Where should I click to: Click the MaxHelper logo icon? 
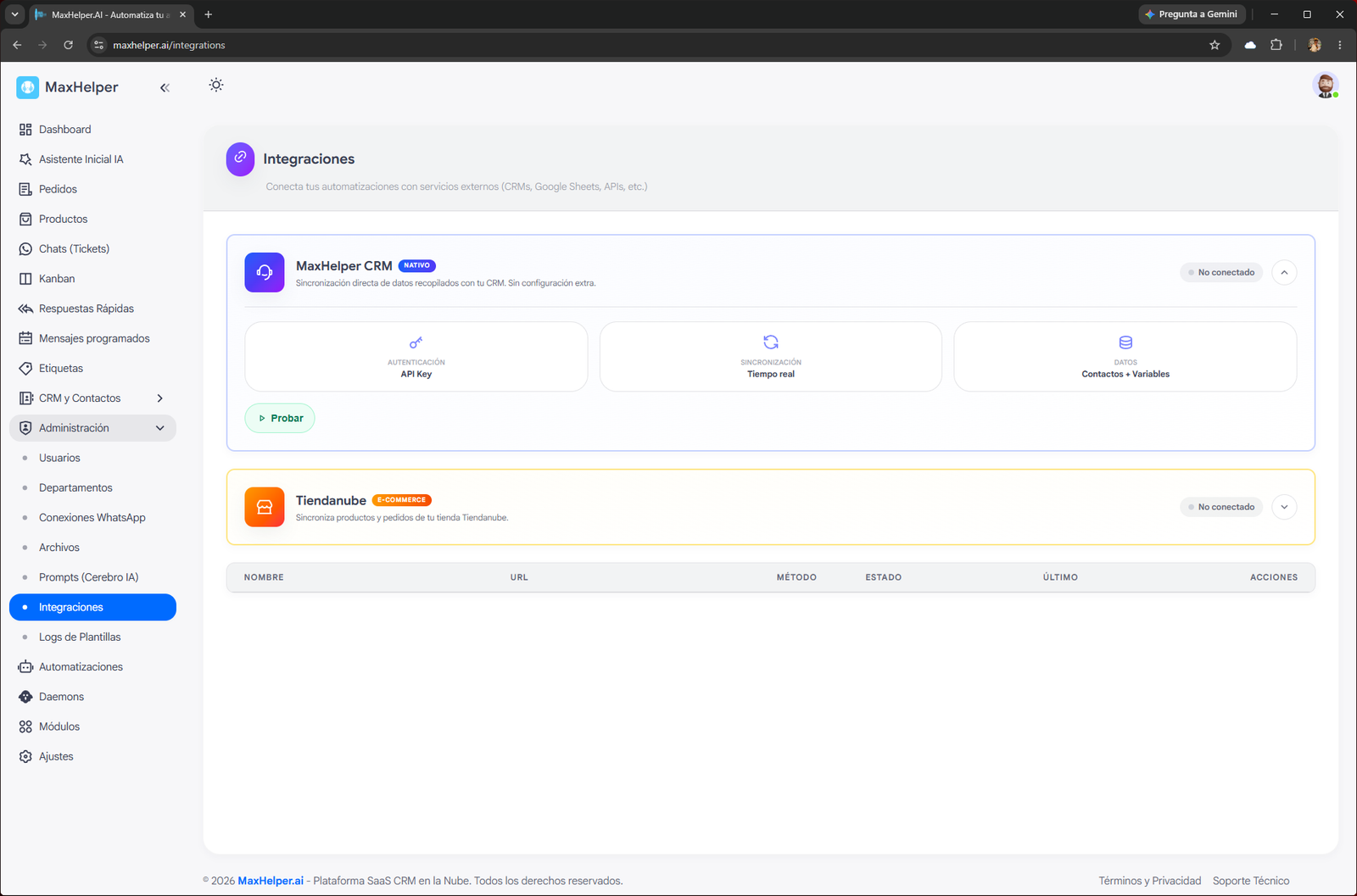pos(28,87)
